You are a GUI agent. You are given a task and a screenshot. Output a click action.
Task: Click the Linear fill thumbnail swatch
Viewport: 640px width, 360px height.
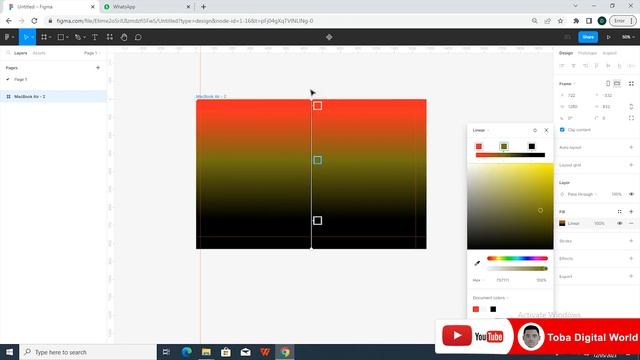[x=562, y=223]
